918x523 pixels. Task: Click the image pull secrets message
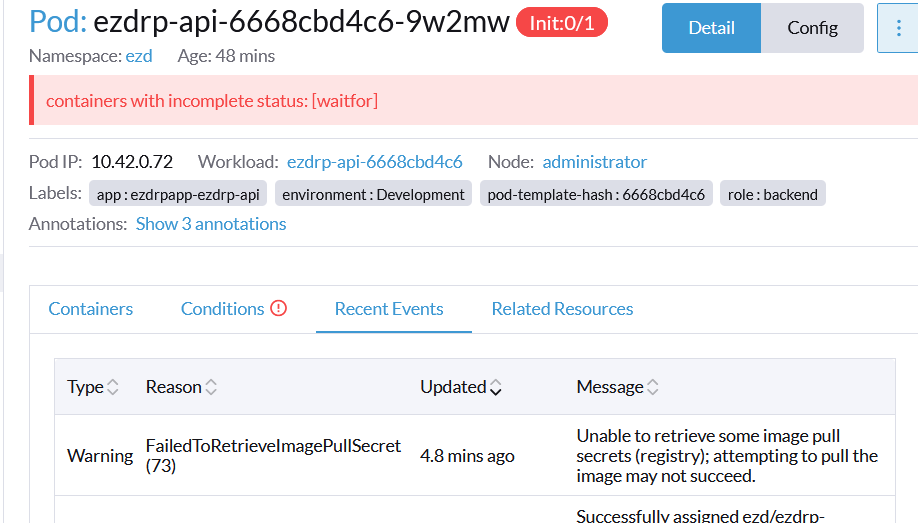click(727, 456)
